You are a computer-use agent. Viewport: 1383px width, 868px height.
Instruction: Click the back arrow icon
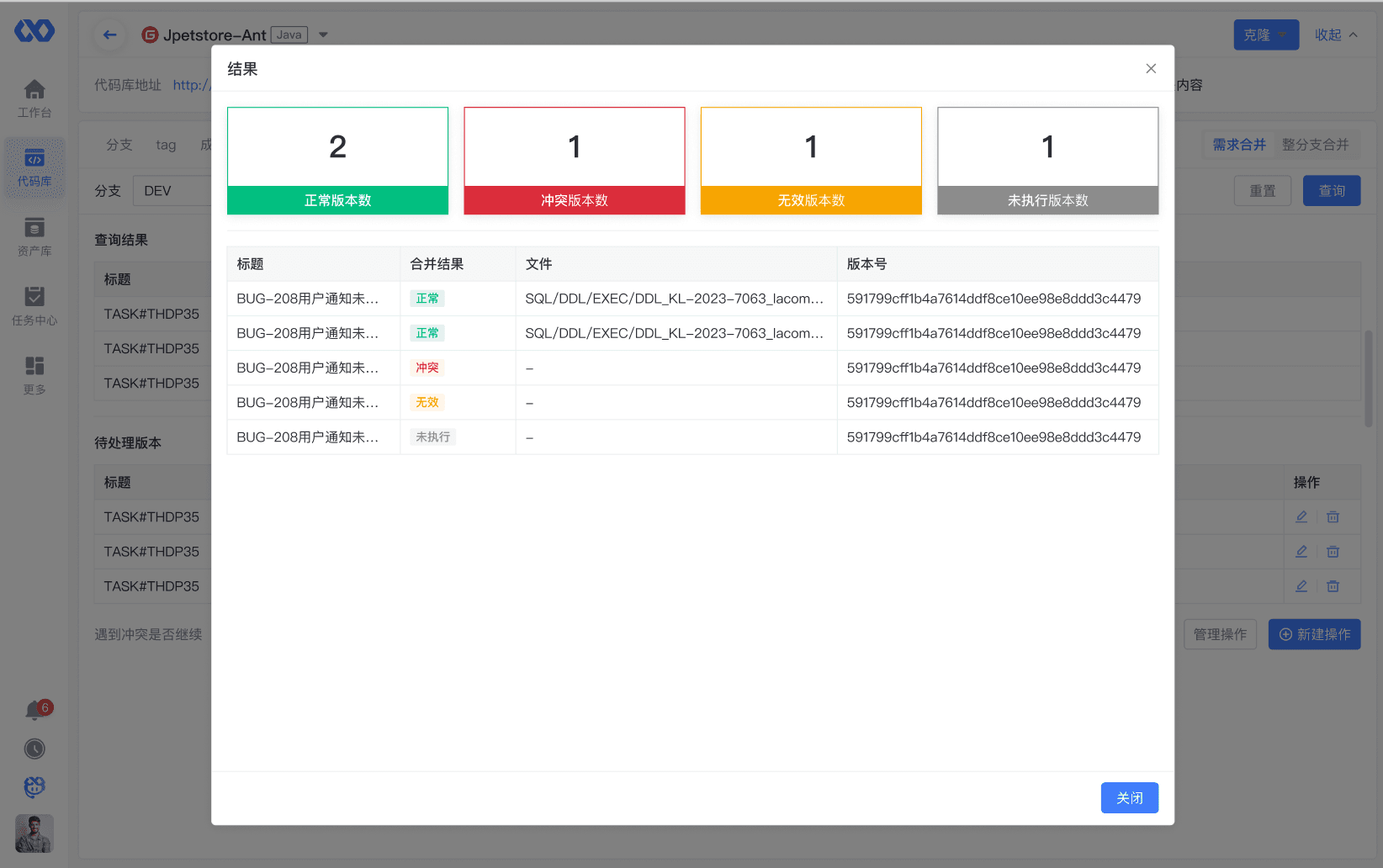pyautogui.click(x=109, y=34)
